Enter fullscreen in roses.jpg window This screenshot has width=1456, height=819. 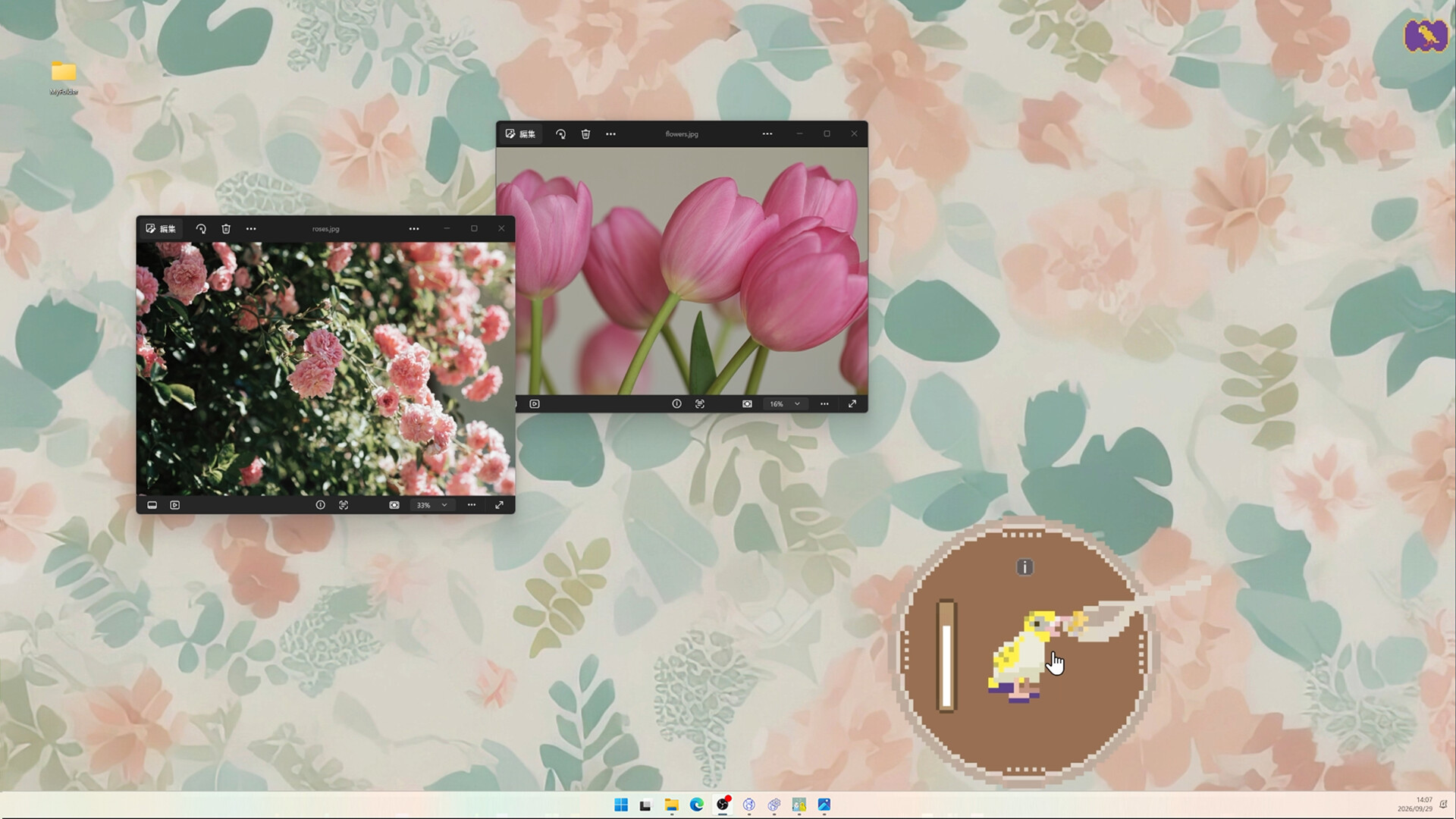(x=499, y=505)
